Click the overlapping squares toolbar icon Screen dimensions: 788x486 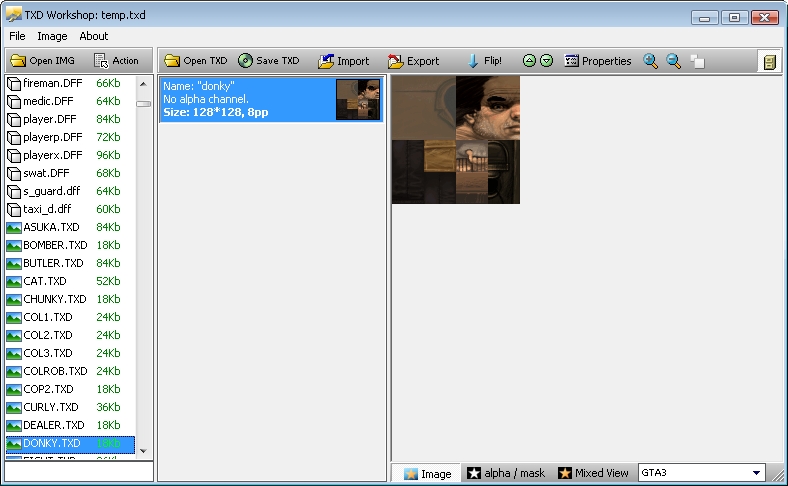click(x=698, y=61)
